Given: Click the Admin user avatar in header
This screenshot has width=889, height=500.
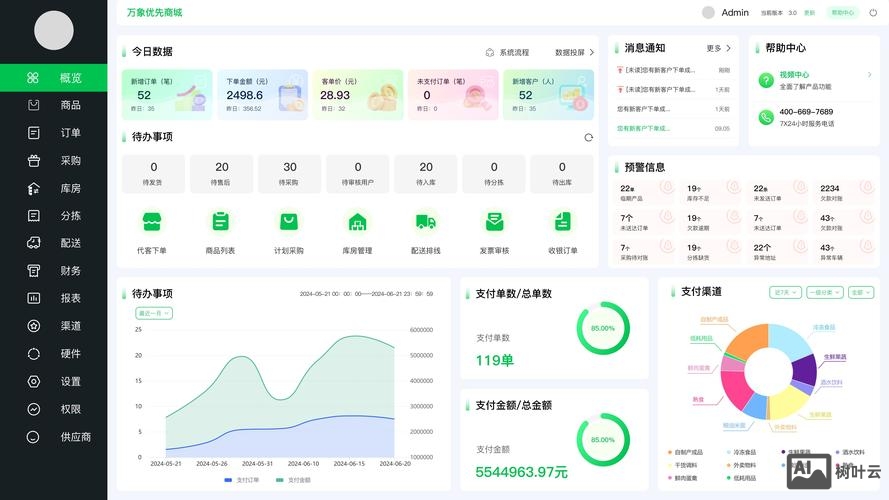Looking at the screenshot, I should (708, 12).
